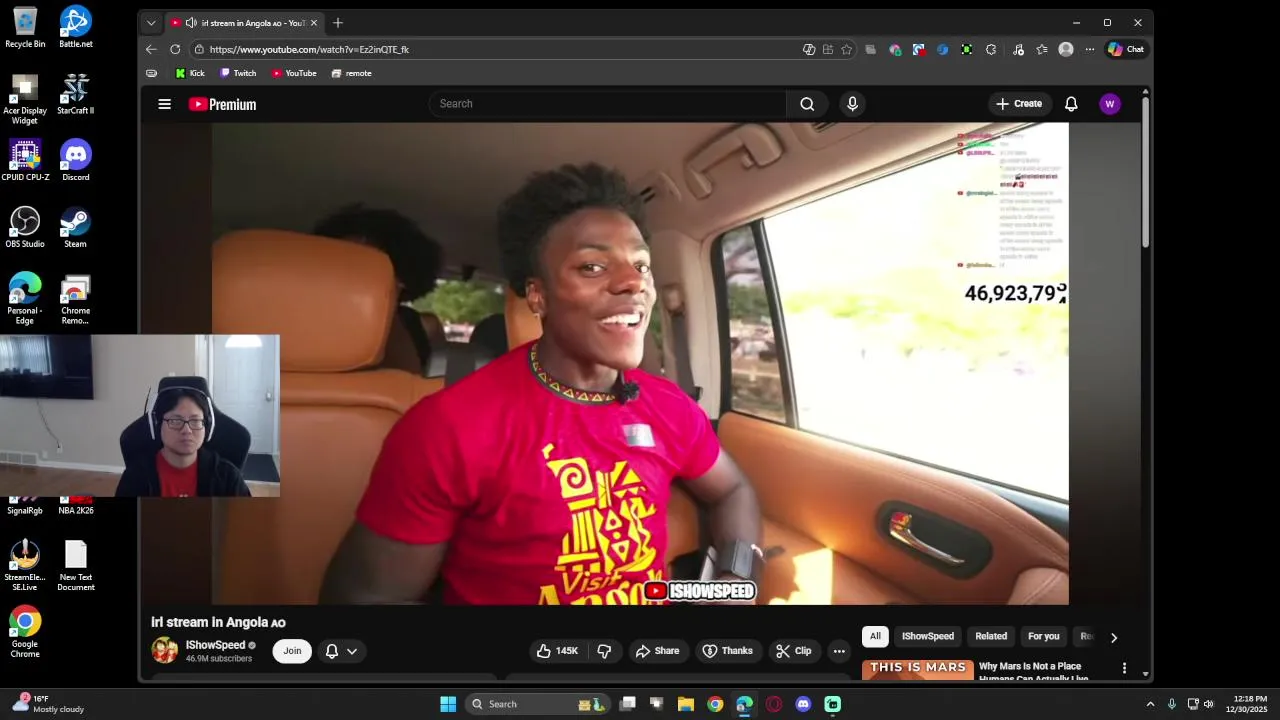
Task: Add this page to favorites star
Action: tap(847, 49)
